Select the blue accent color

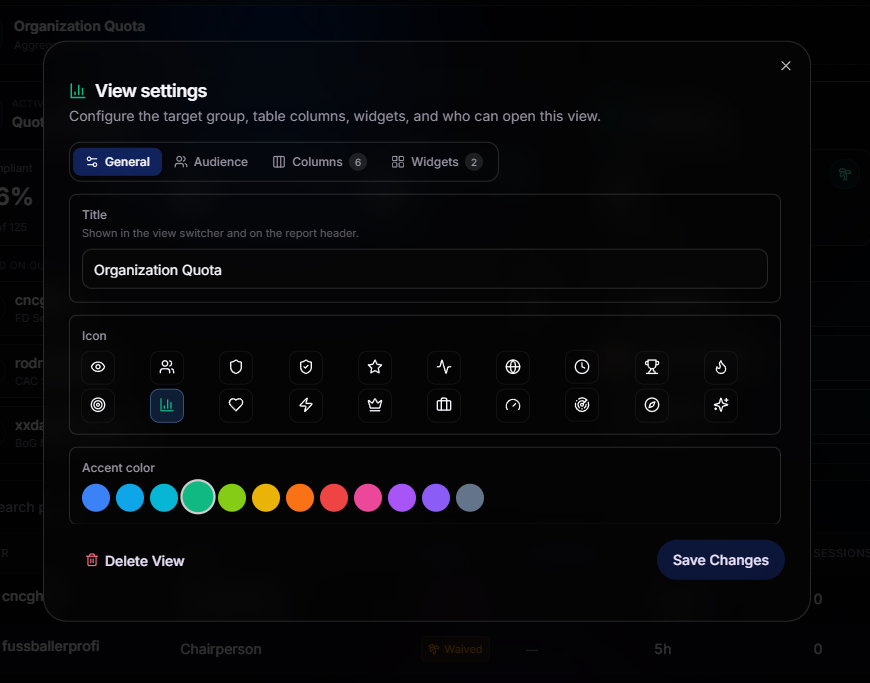(x=96, y=498)
